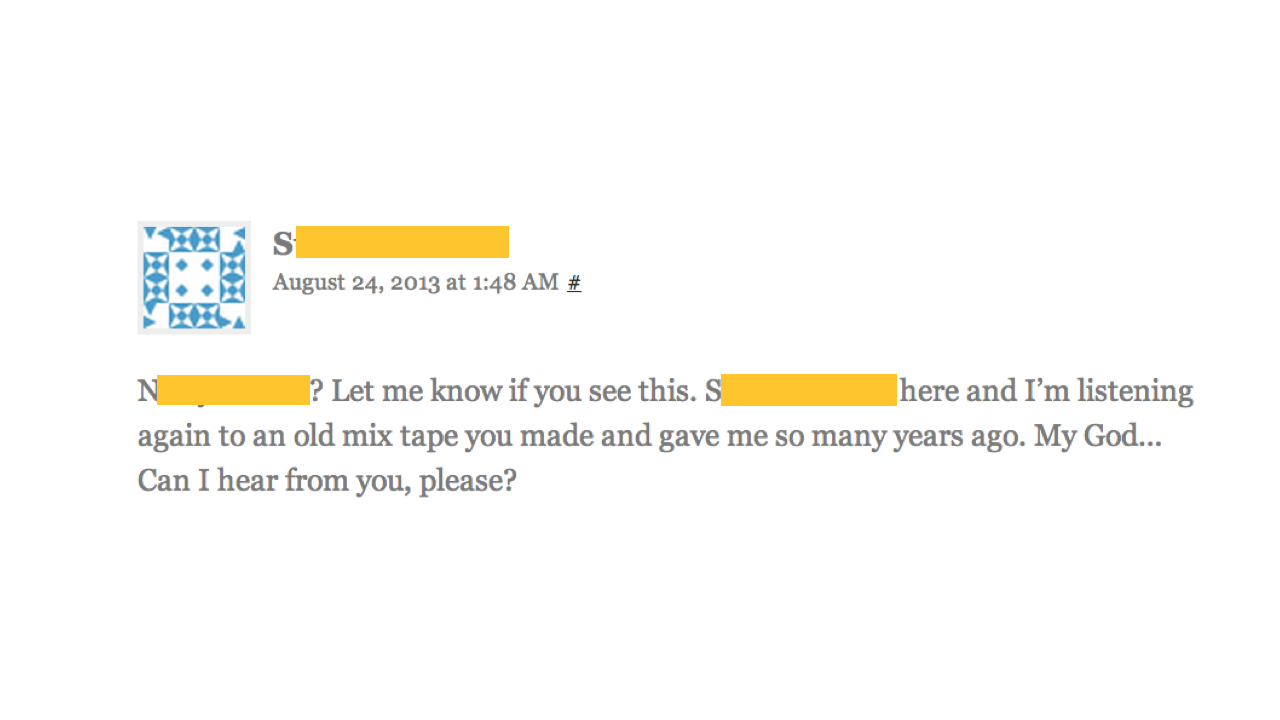
Task: Click the yellow block before "here and I'm"
Action: coord(808,390)
